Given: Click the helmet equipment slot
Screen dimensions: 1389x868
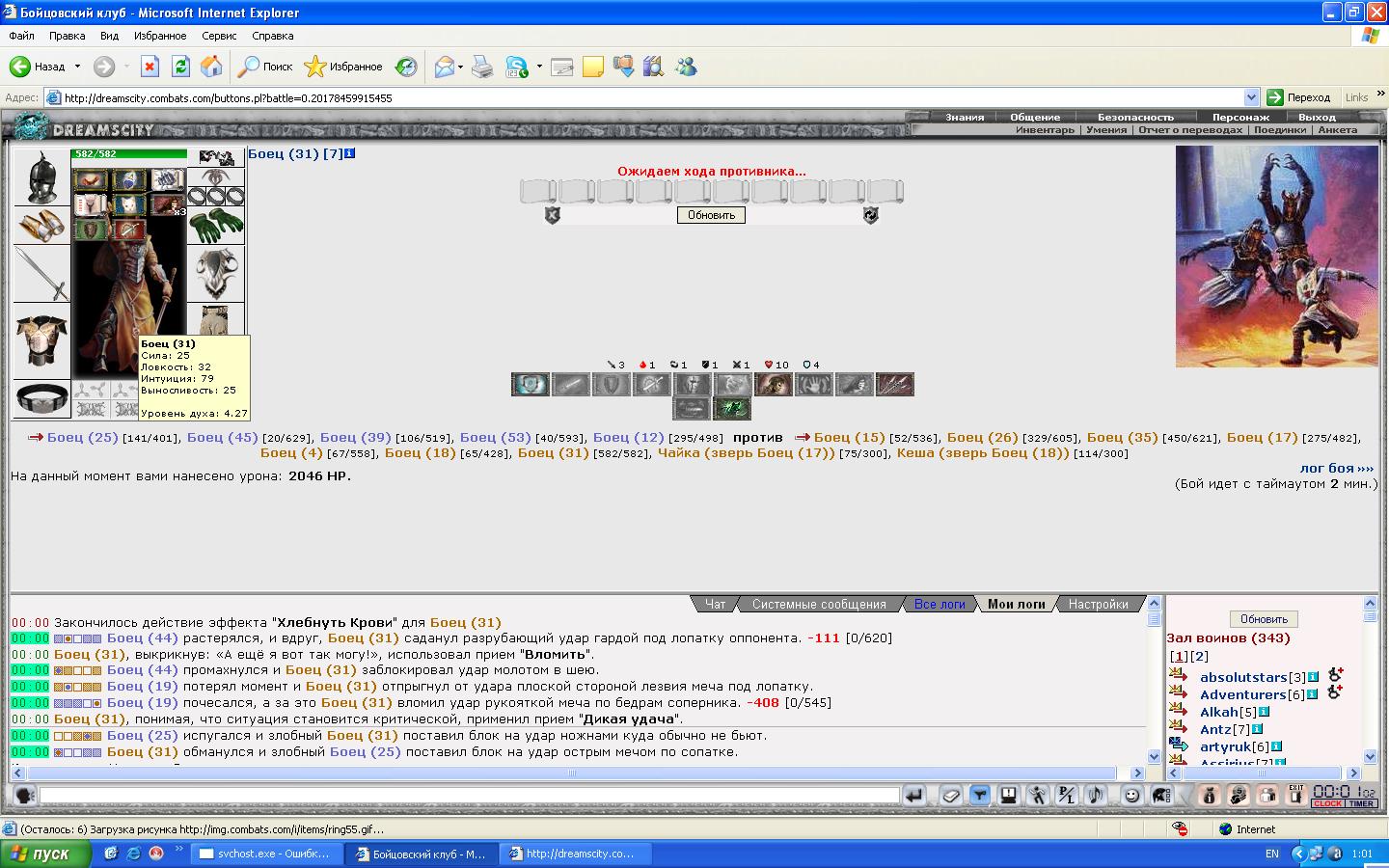Looking at the screenshot, I should [x=41, y=177].
